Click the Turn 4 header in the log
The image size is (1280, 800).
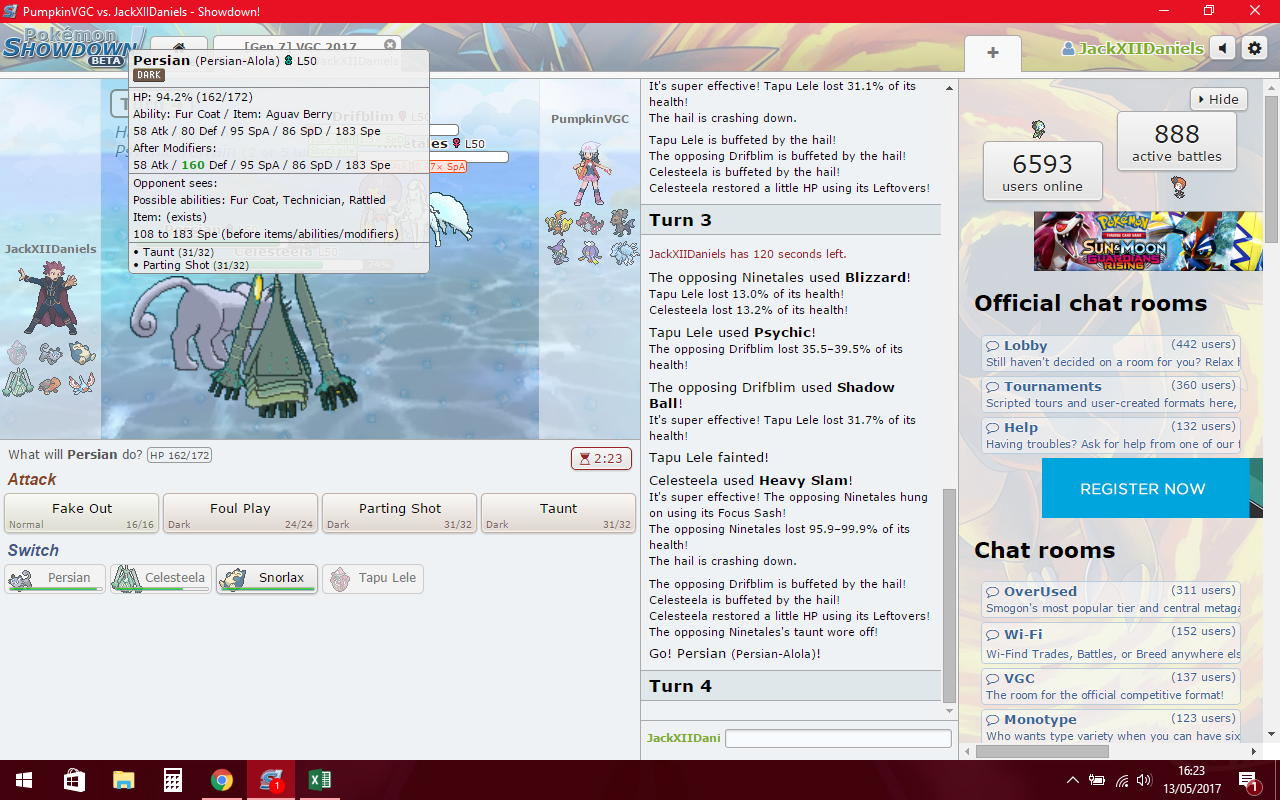pyautogui.click(x=791, y=686)
